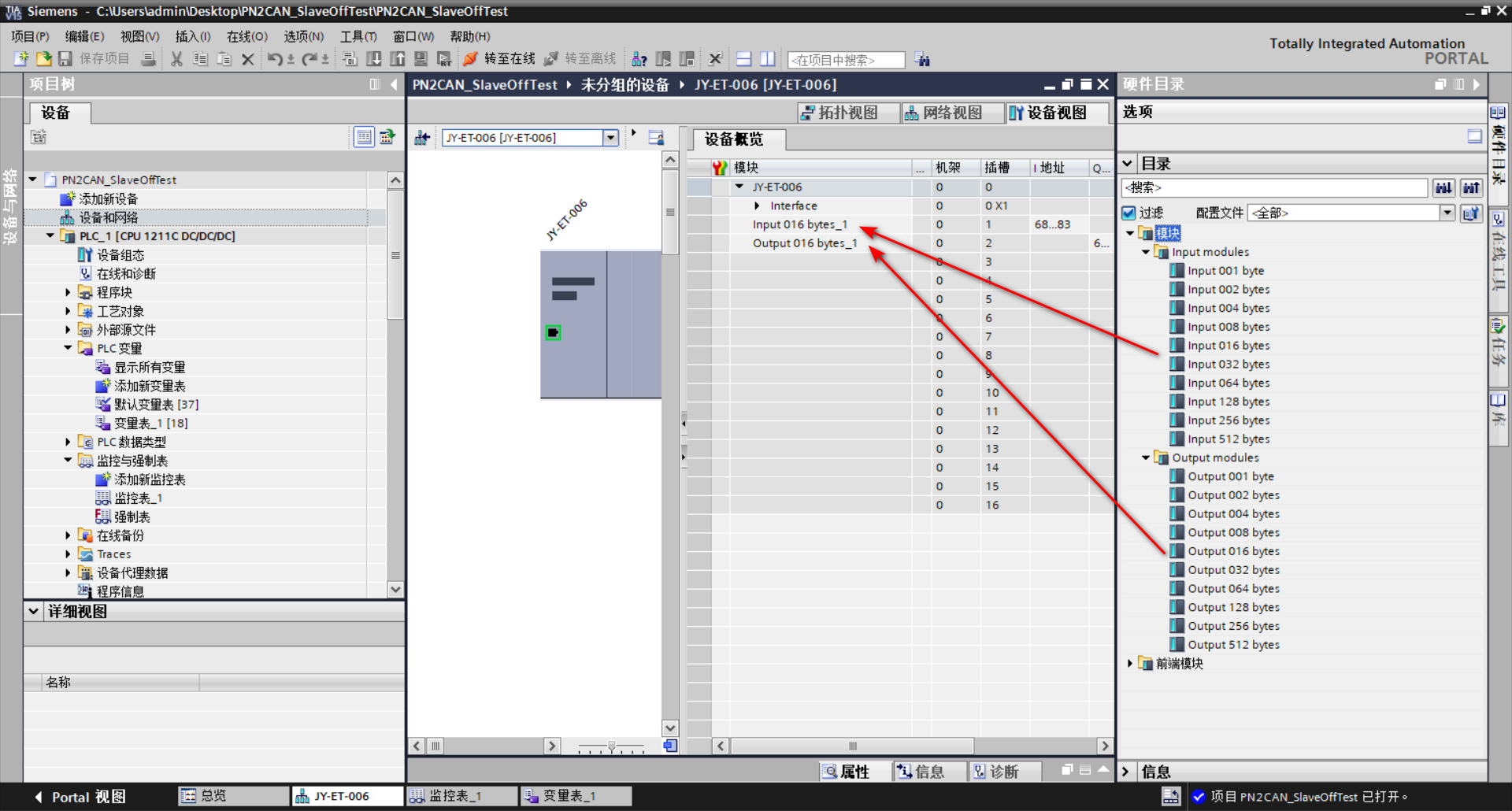Toggle the 过滤 filter checkbox
This screenshot has height=811, width=1512.
coord(1128,213)
